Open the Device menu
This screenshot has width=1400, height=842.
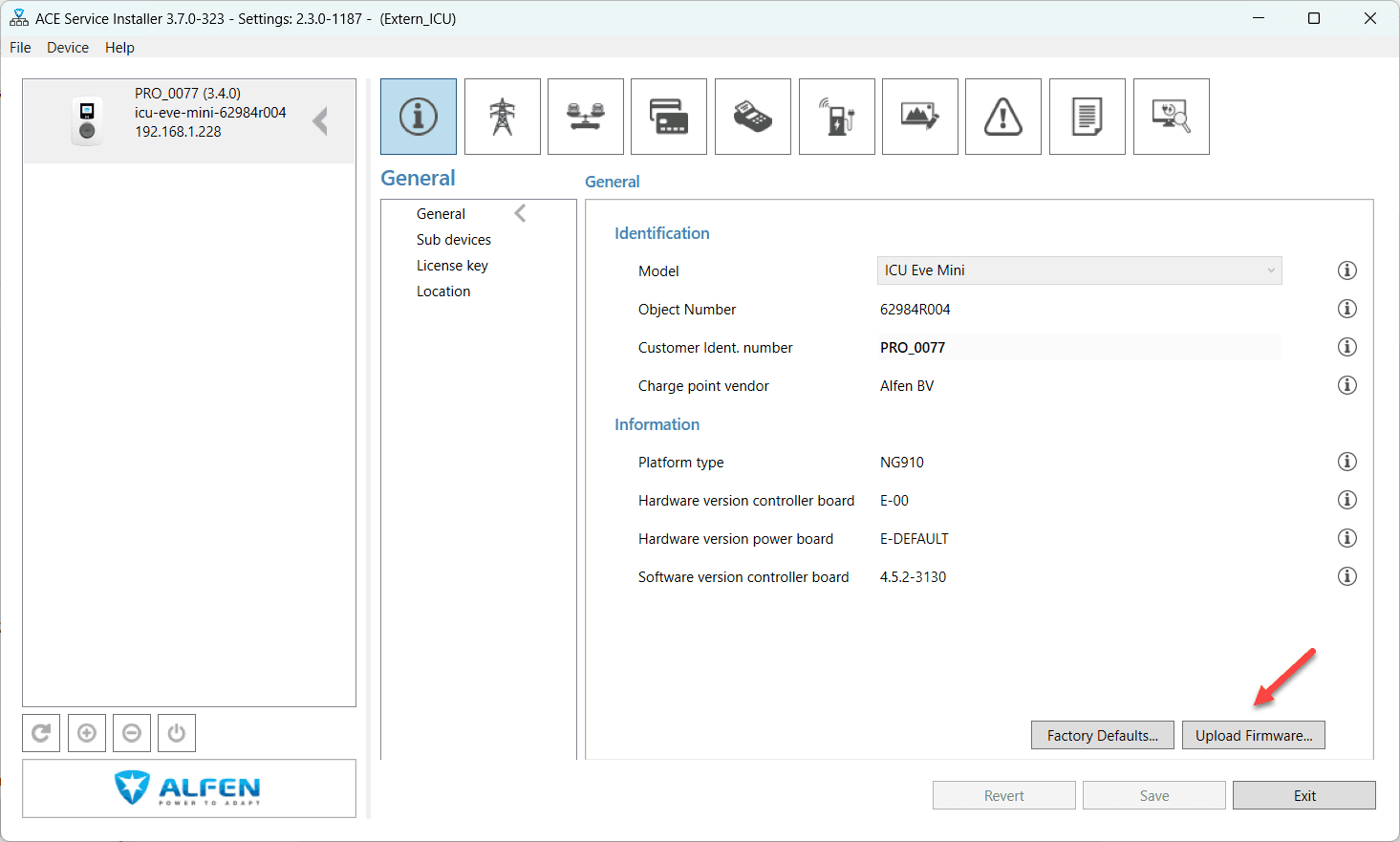[68, 48]
